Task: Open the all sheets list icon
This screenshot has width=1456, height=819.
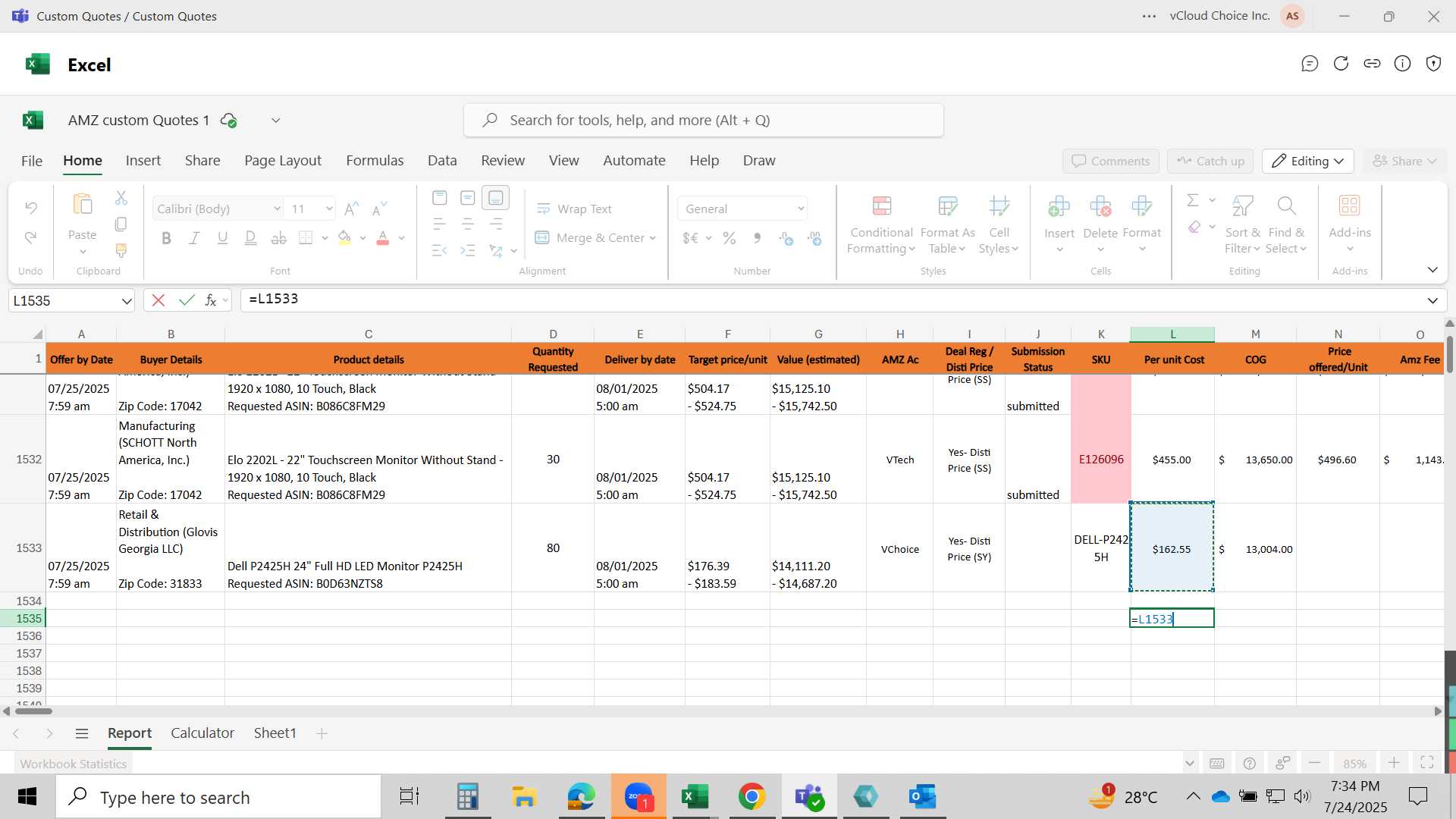Action: point(82,733)
